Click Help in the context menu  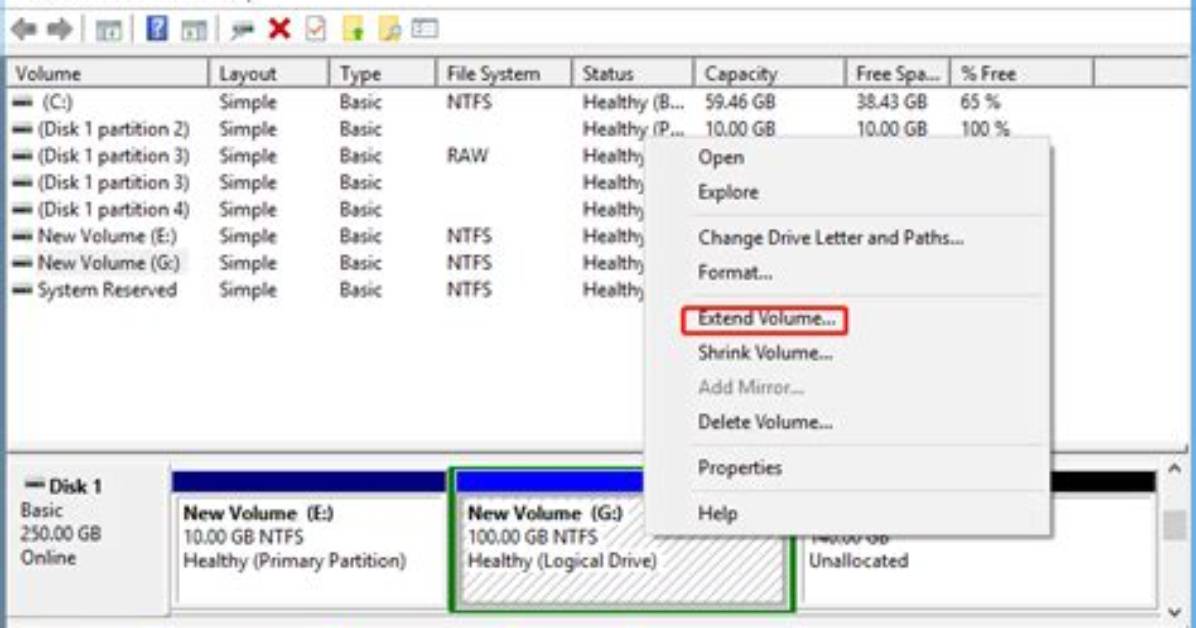718,514
